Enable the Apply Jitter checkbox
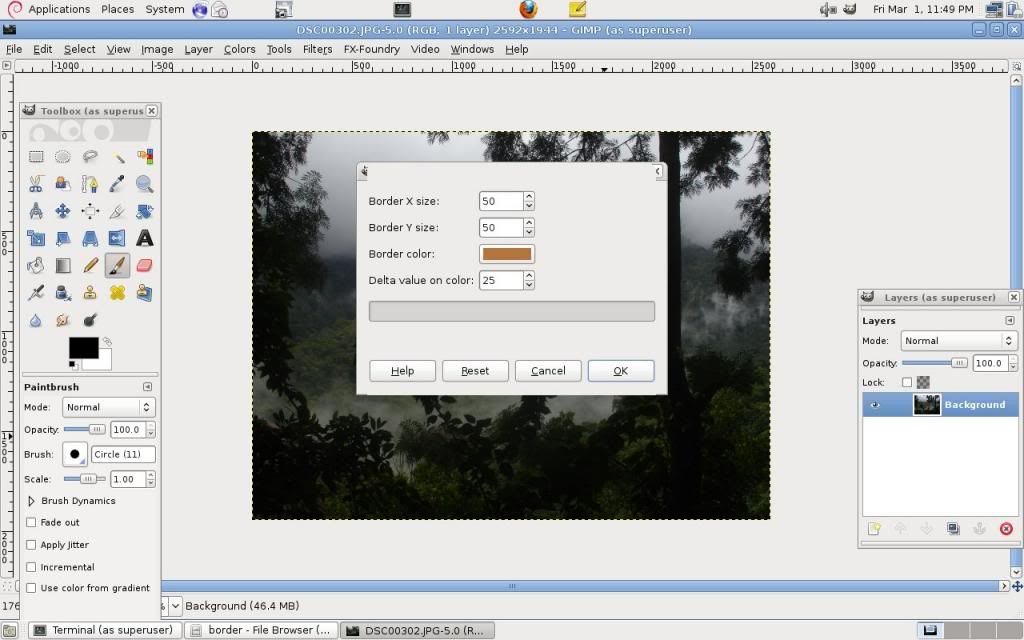Image resolution: width=1024 pixels, height=640 pixels. pyautogui.click(x=31, y=545)
